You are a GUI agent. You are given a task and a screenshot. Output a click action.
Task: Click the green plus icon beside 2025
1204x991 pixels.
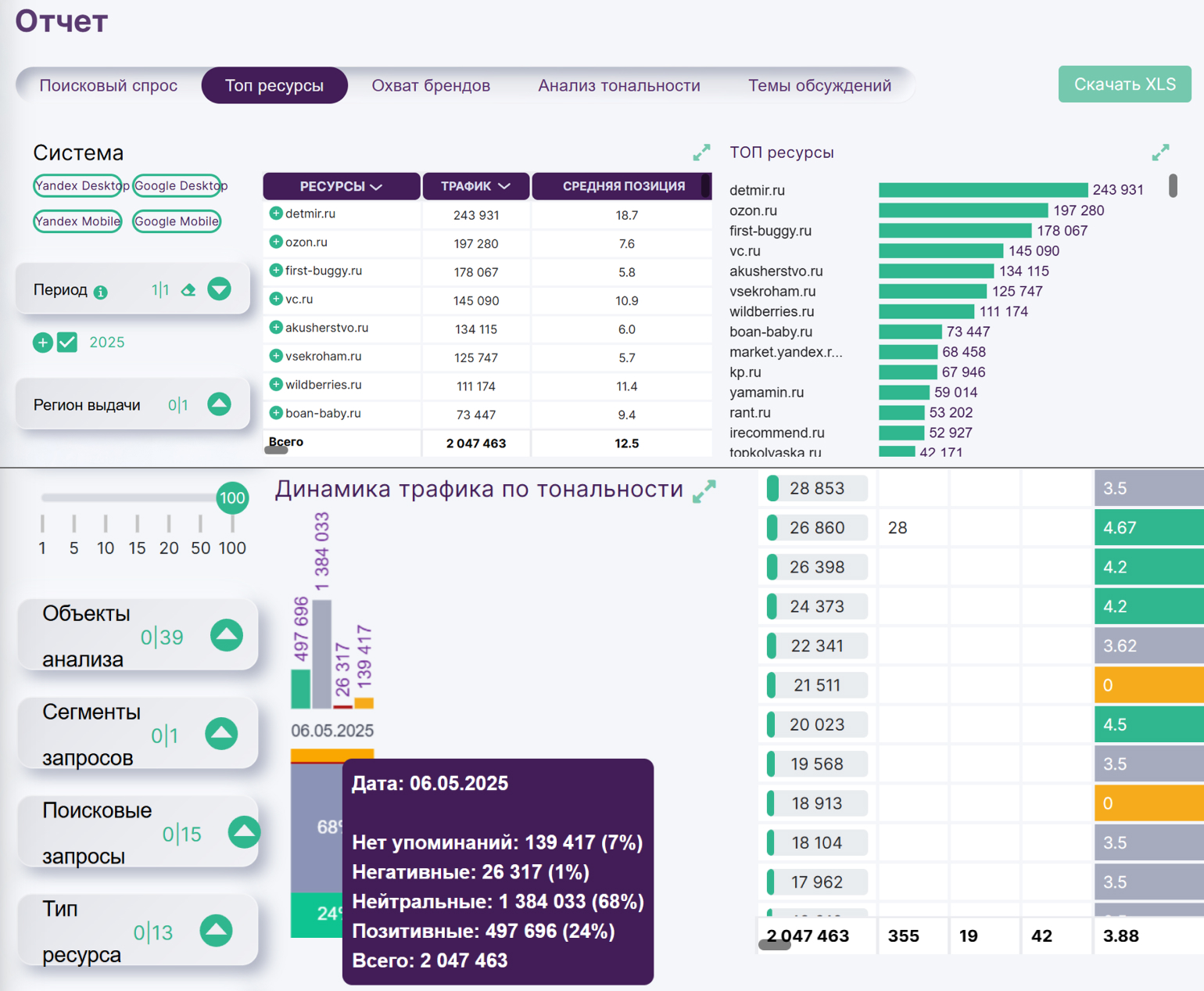click(43, 343)
